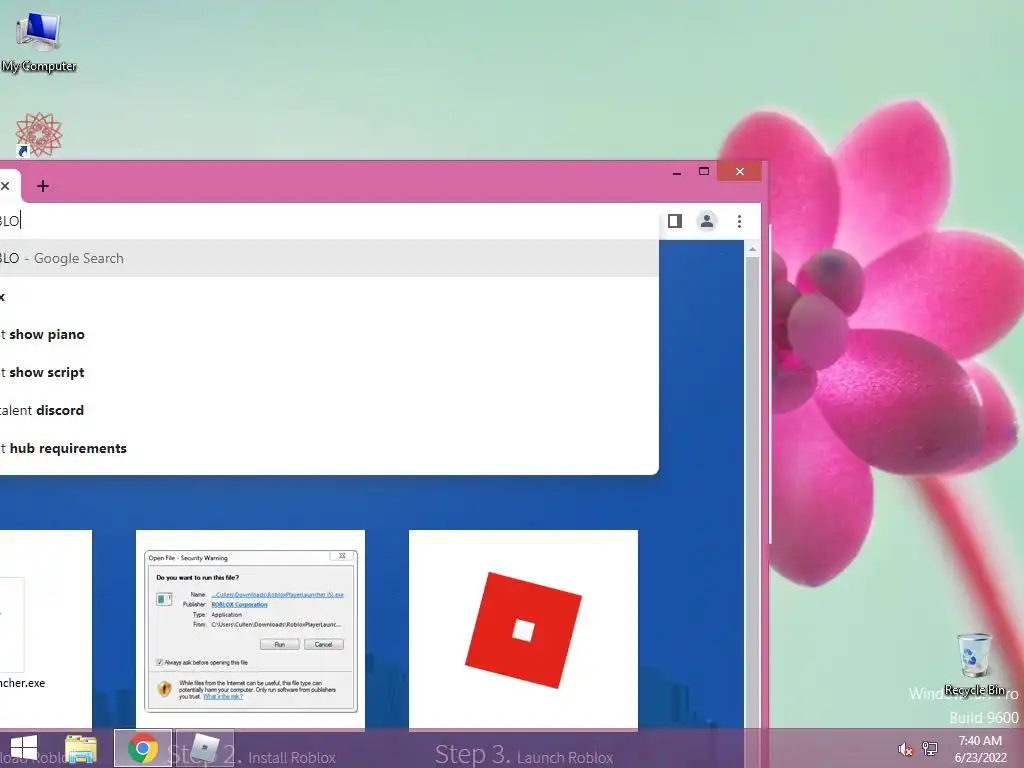Screen dimensions: 1024x768
Task: Select the 'Google Search' suggestion
Action: [329, 258]
